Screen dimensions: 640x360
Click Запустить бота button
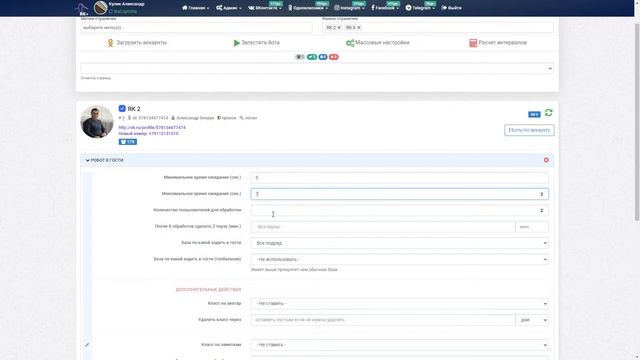pos(256,42)
